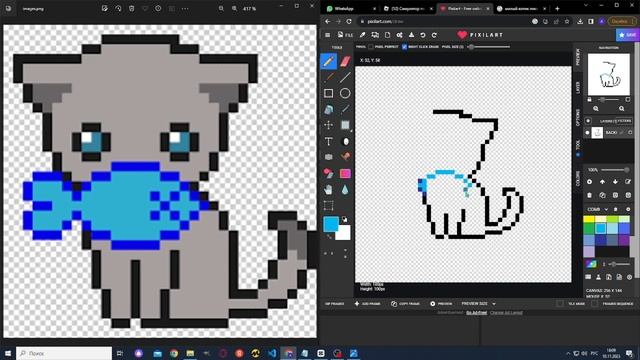This screenshot has width=640, height=360.
Task: Click the Preview play button
Action: pos(441,304)
